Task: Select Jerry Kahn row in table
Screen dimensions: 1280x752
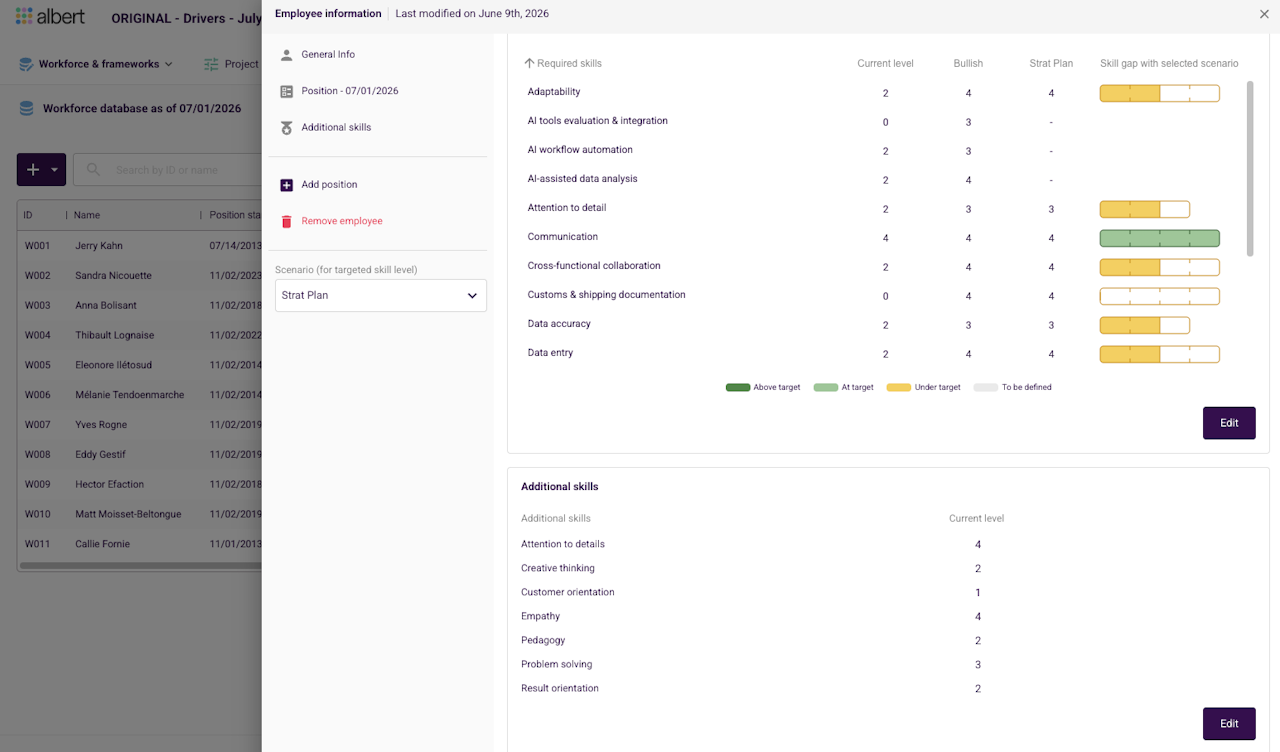Action: tap(139, 246)
